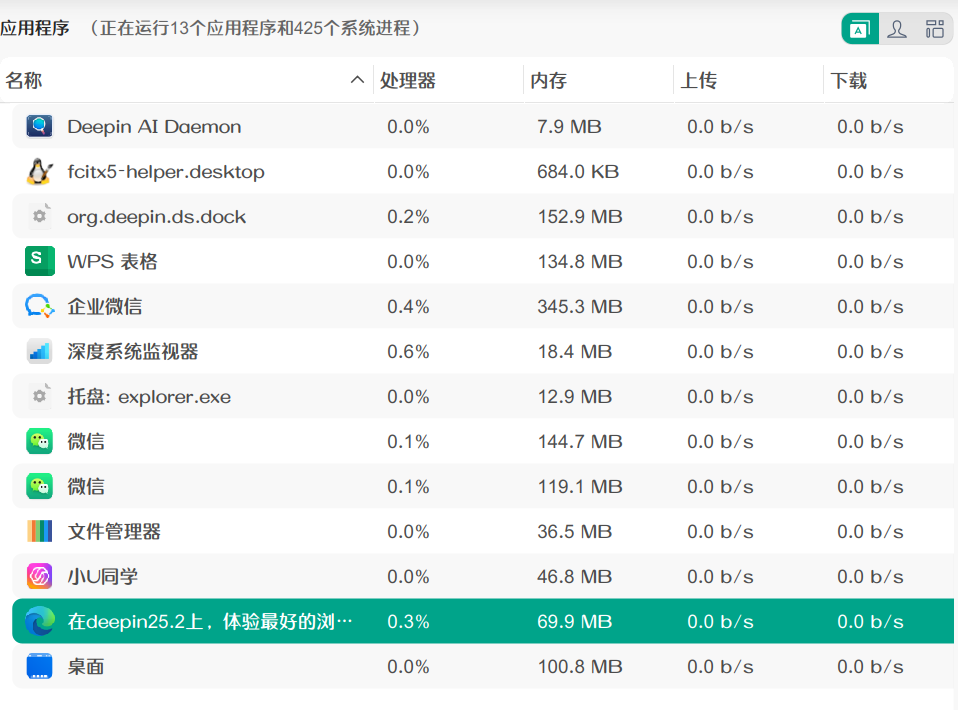Click the "0.6%" processor value

click(408, 352)
